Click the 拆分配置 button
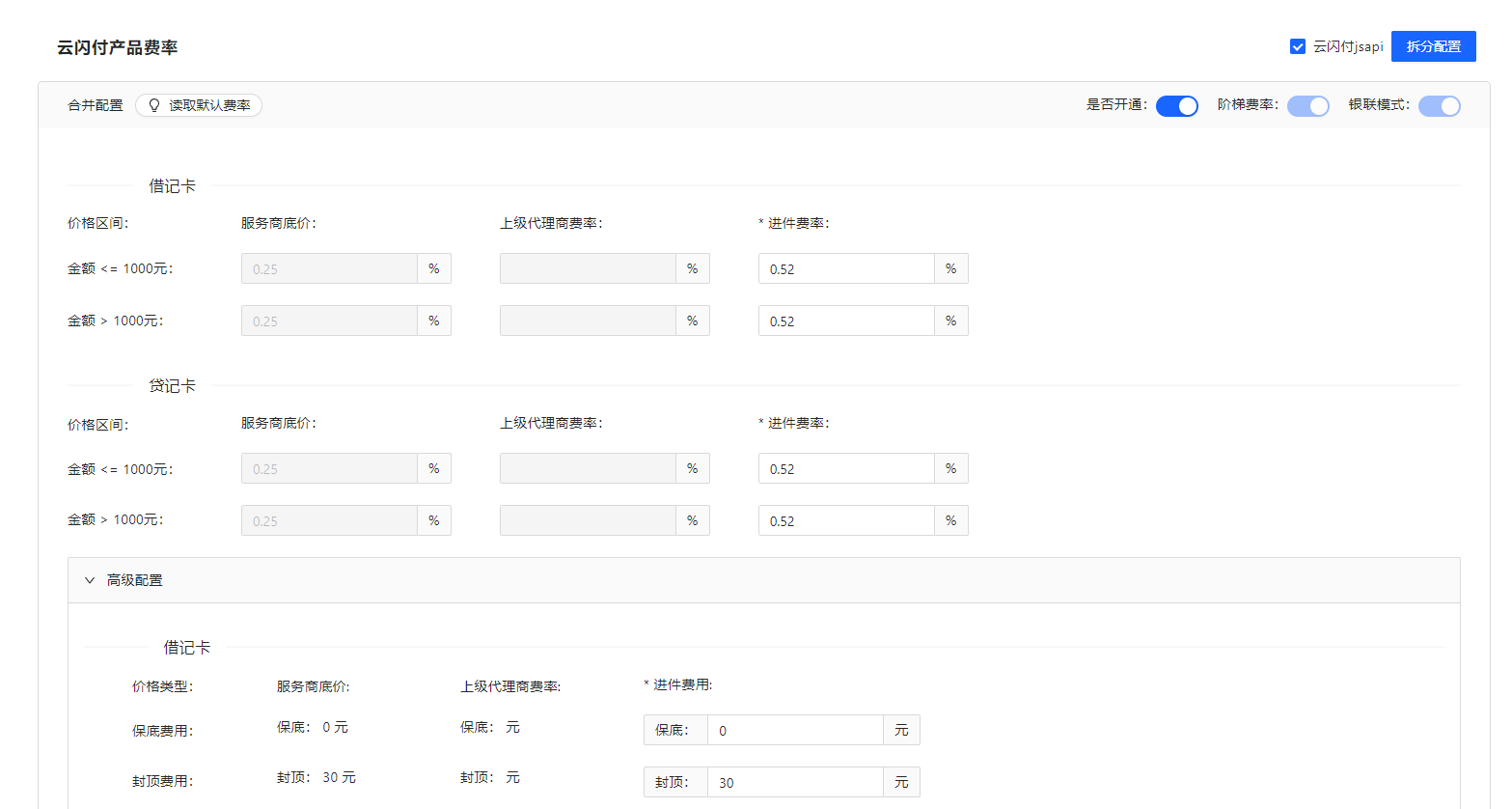The width and height of the screenshot is (1512, 809). click(1433, 46)
